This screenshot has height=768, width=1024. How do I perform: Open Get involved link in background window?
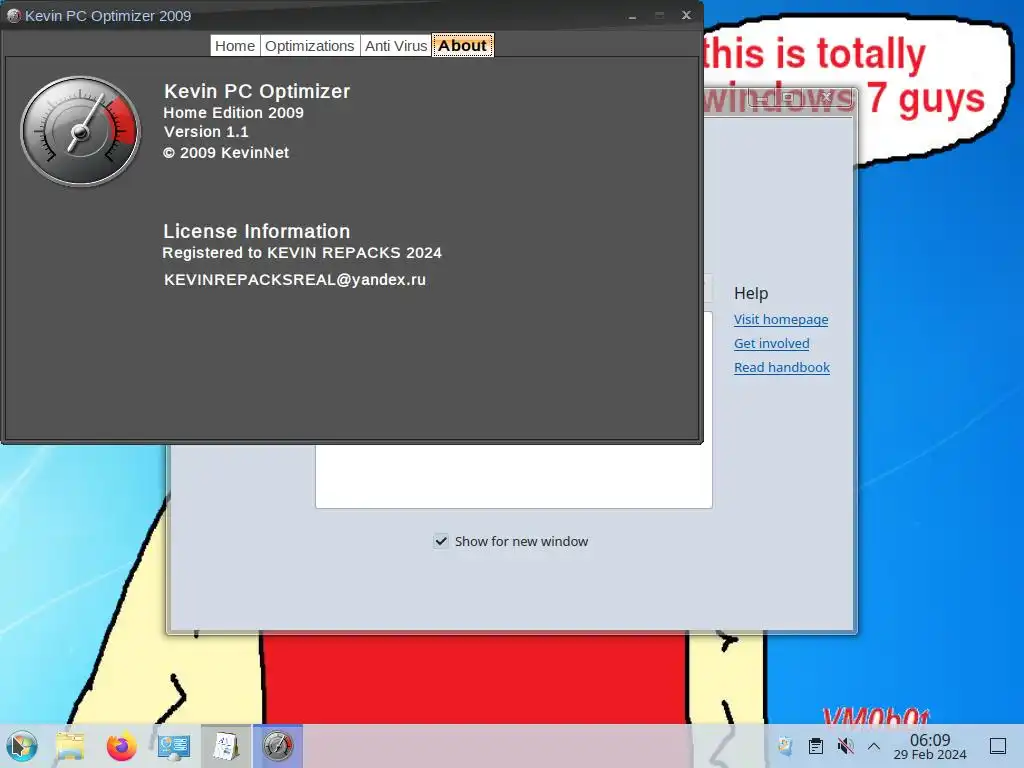coord(771,344)
